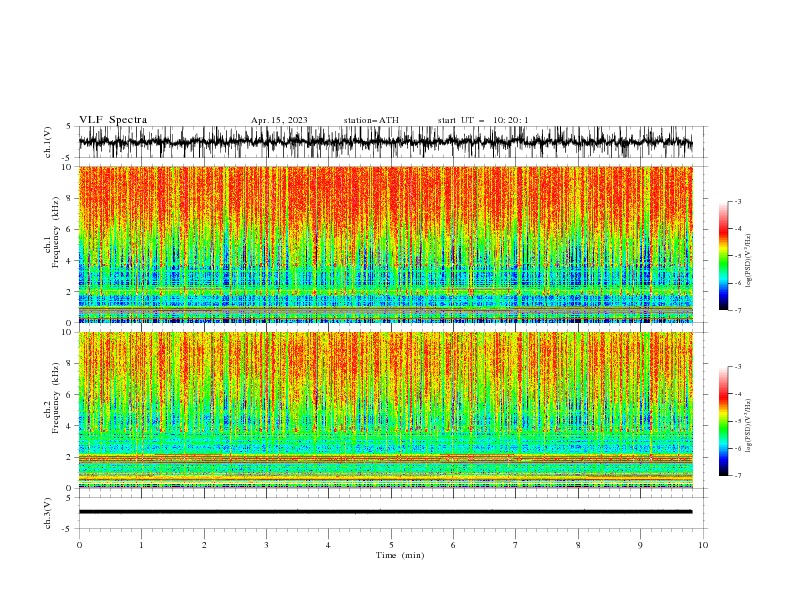The image size is (792, 612).
Task: Click the ch.1 PSD color scale bar
Action: [x=723, y=256]
